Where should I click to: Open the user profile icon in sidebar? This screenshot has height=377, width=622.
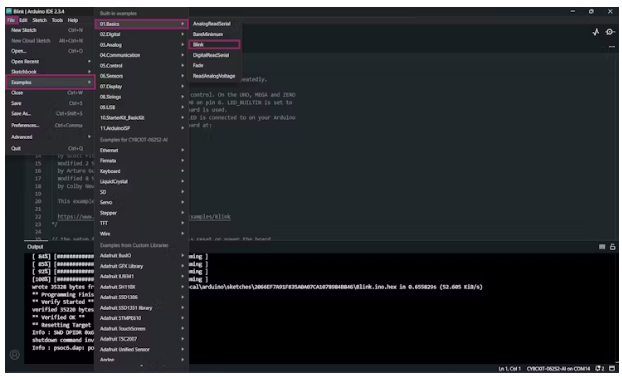click(x=15, y=355)
